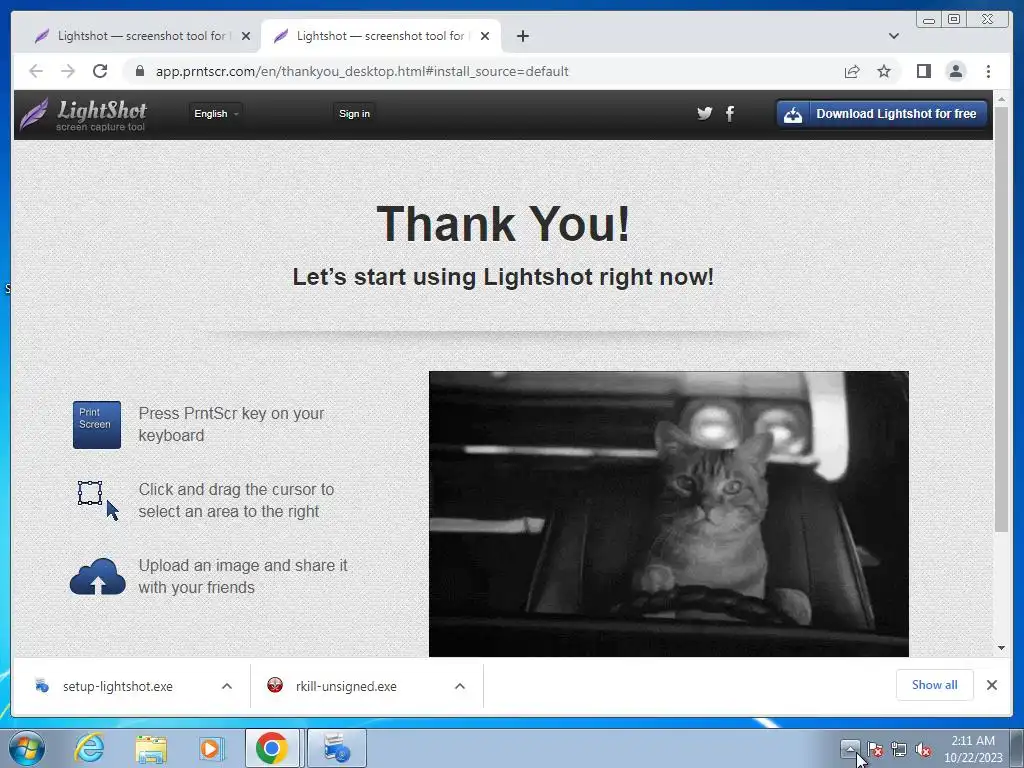Click the page's vertical scrollbar thumb
The height and width of the screenshot is (768, 1024).
coord(1001,320)
